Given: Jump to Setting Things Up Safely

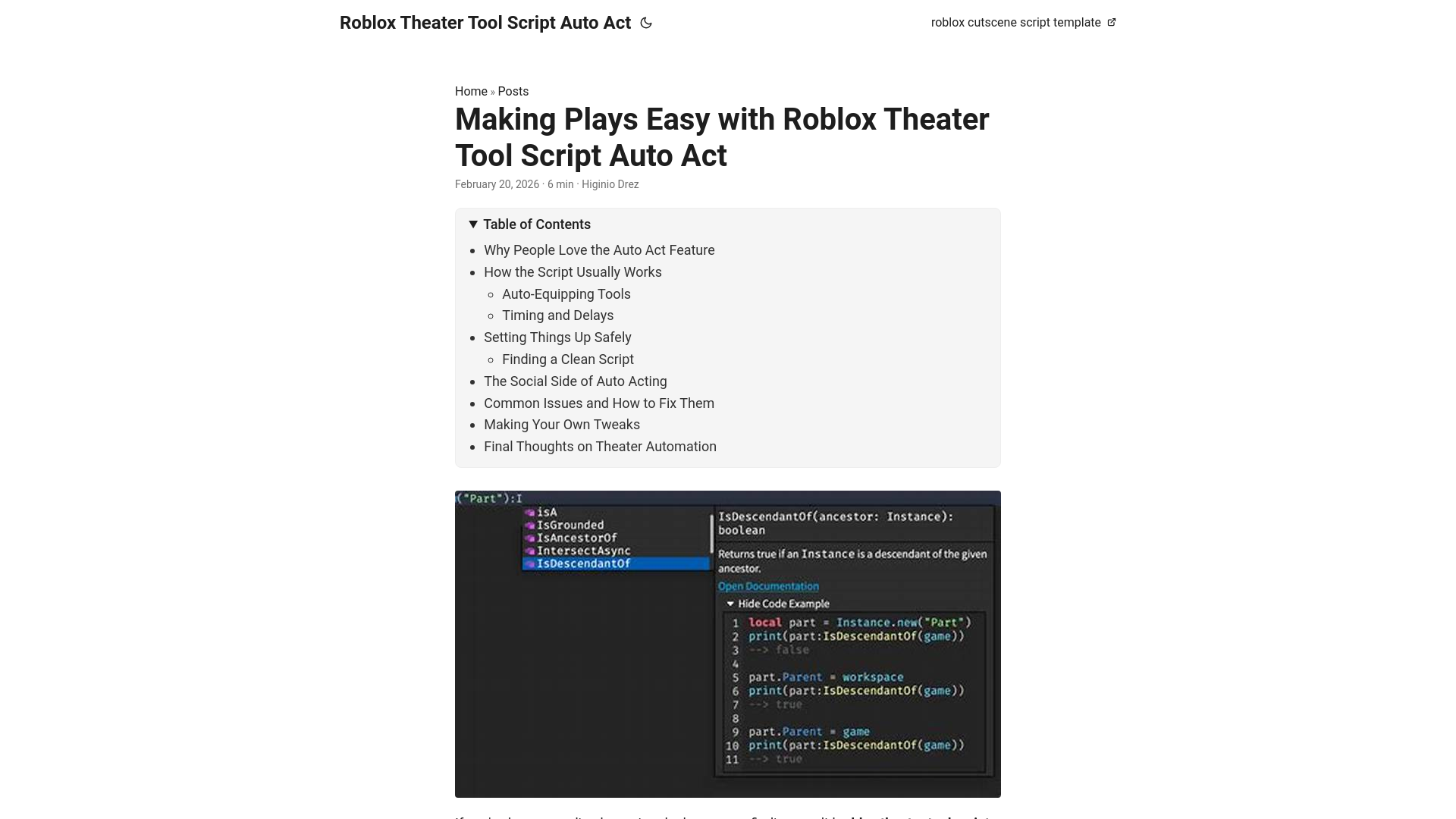Looking at the screenshot, I should pyautogui.click(x=557, y=337).
